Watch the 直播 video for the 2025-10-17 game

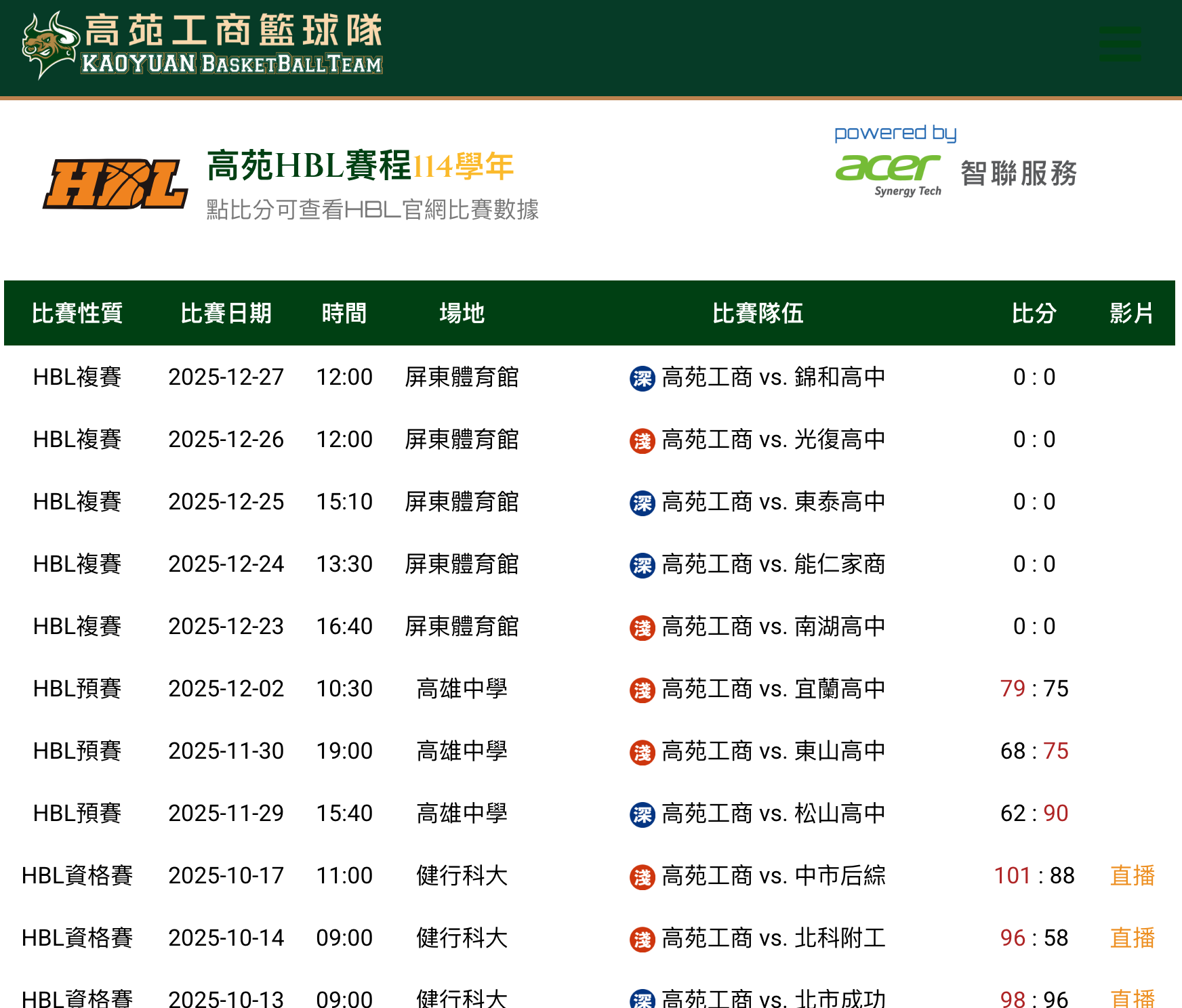coord(1132,876)
